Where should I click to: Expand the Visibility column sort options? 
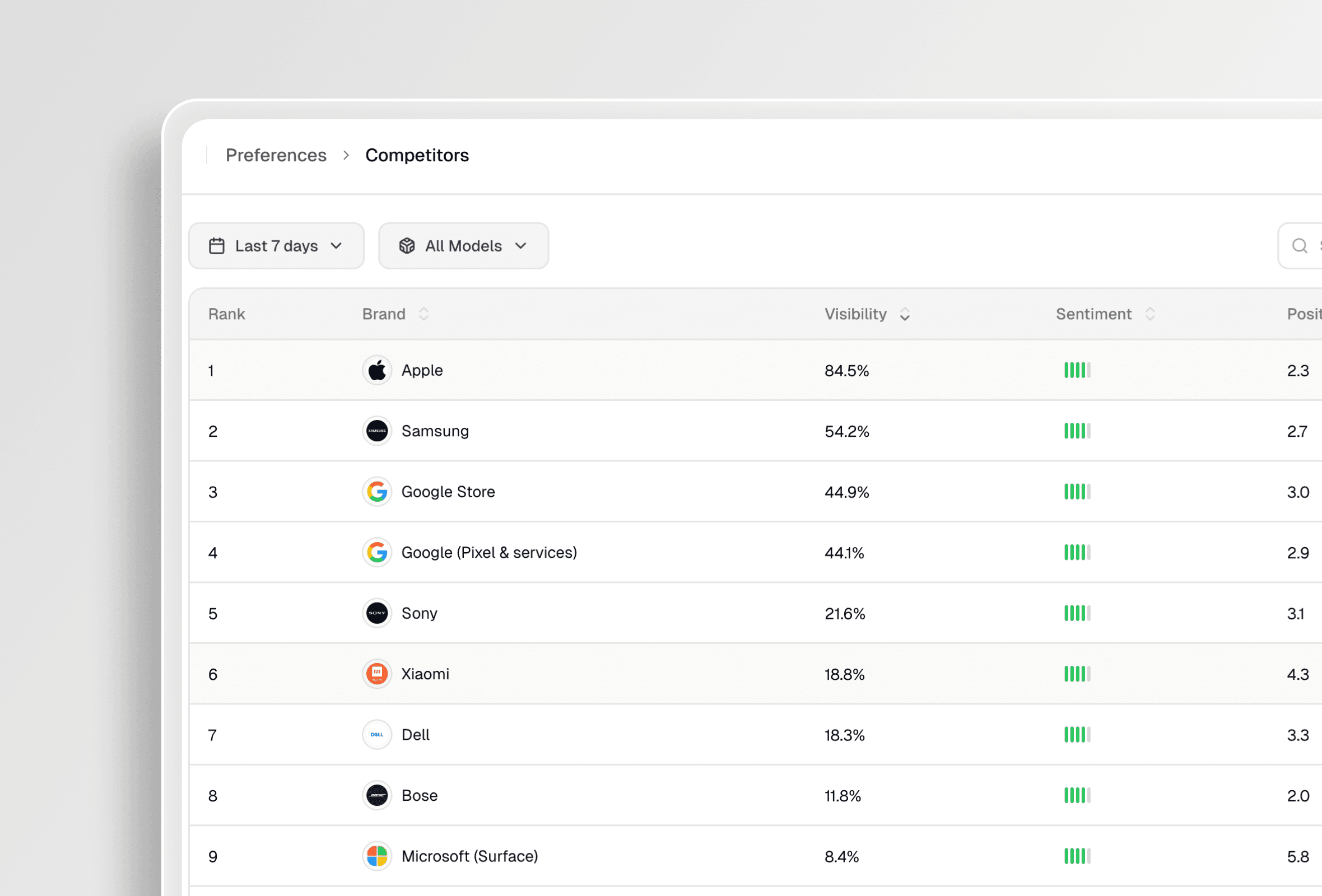pyautogui.click(x=905, y=314)
